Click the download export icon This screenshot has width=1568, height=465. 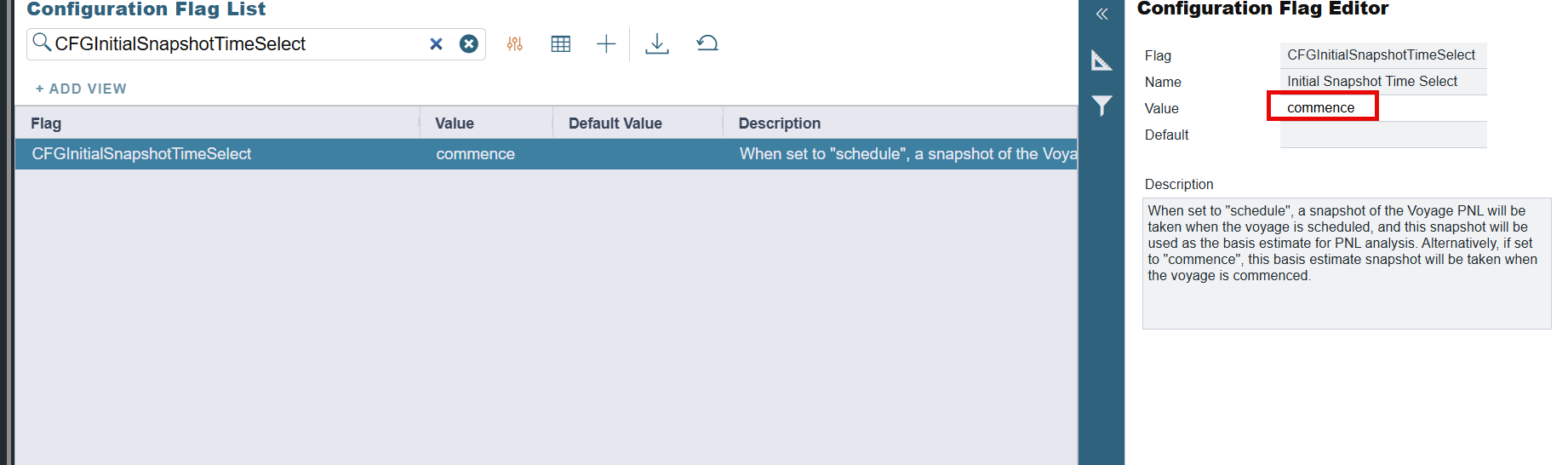(656, 43)
